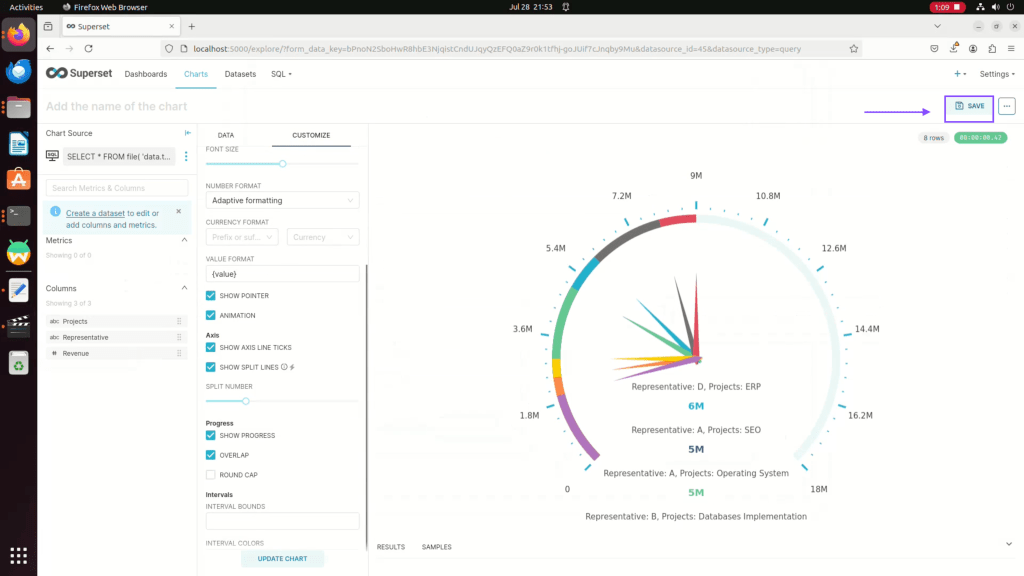Uncheck the Animation checkbox
This screenshot has height=576, width=1024.
click(211, 315)
